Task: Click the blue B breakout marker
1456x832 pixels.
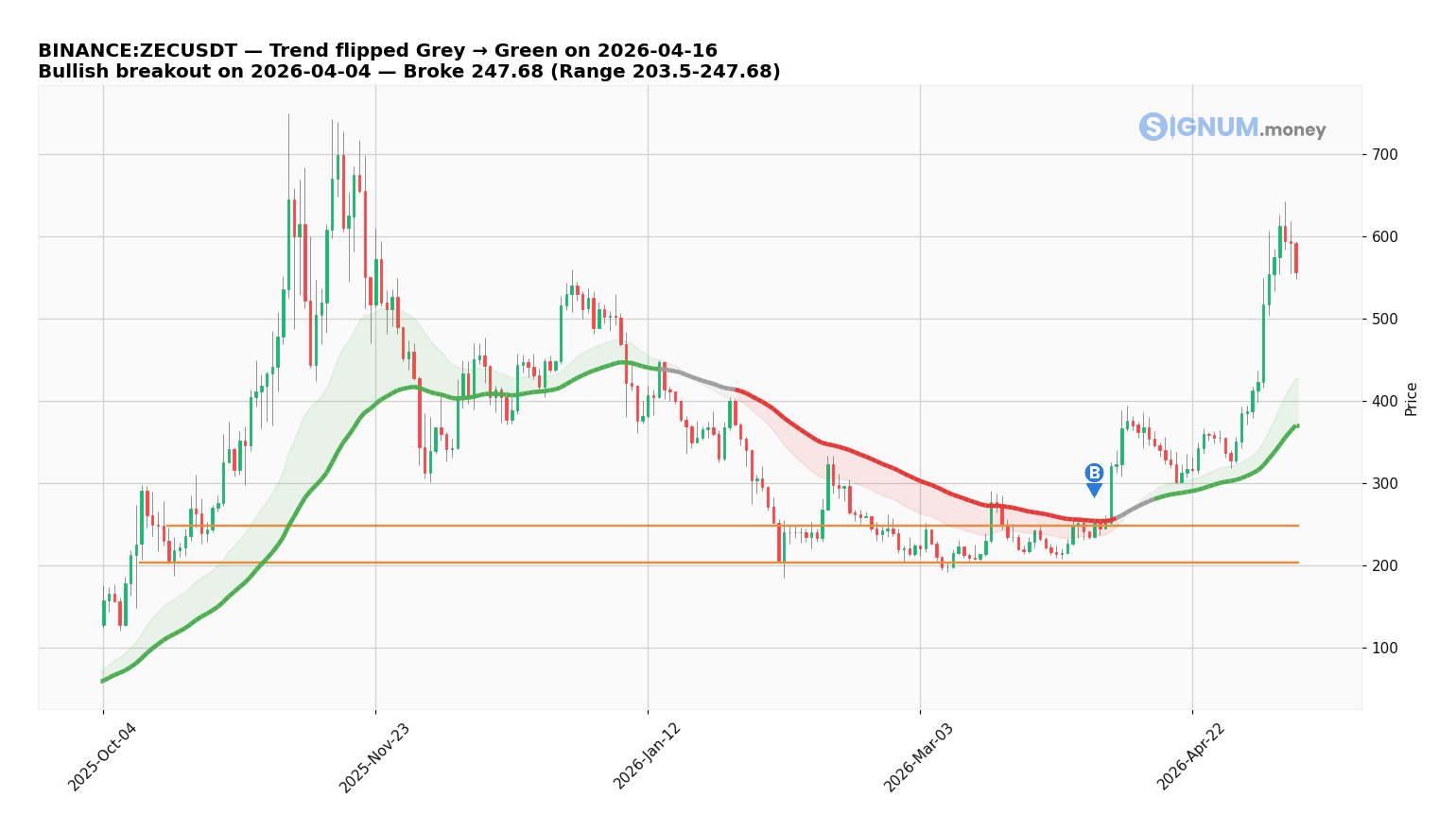Action: 1094,479
